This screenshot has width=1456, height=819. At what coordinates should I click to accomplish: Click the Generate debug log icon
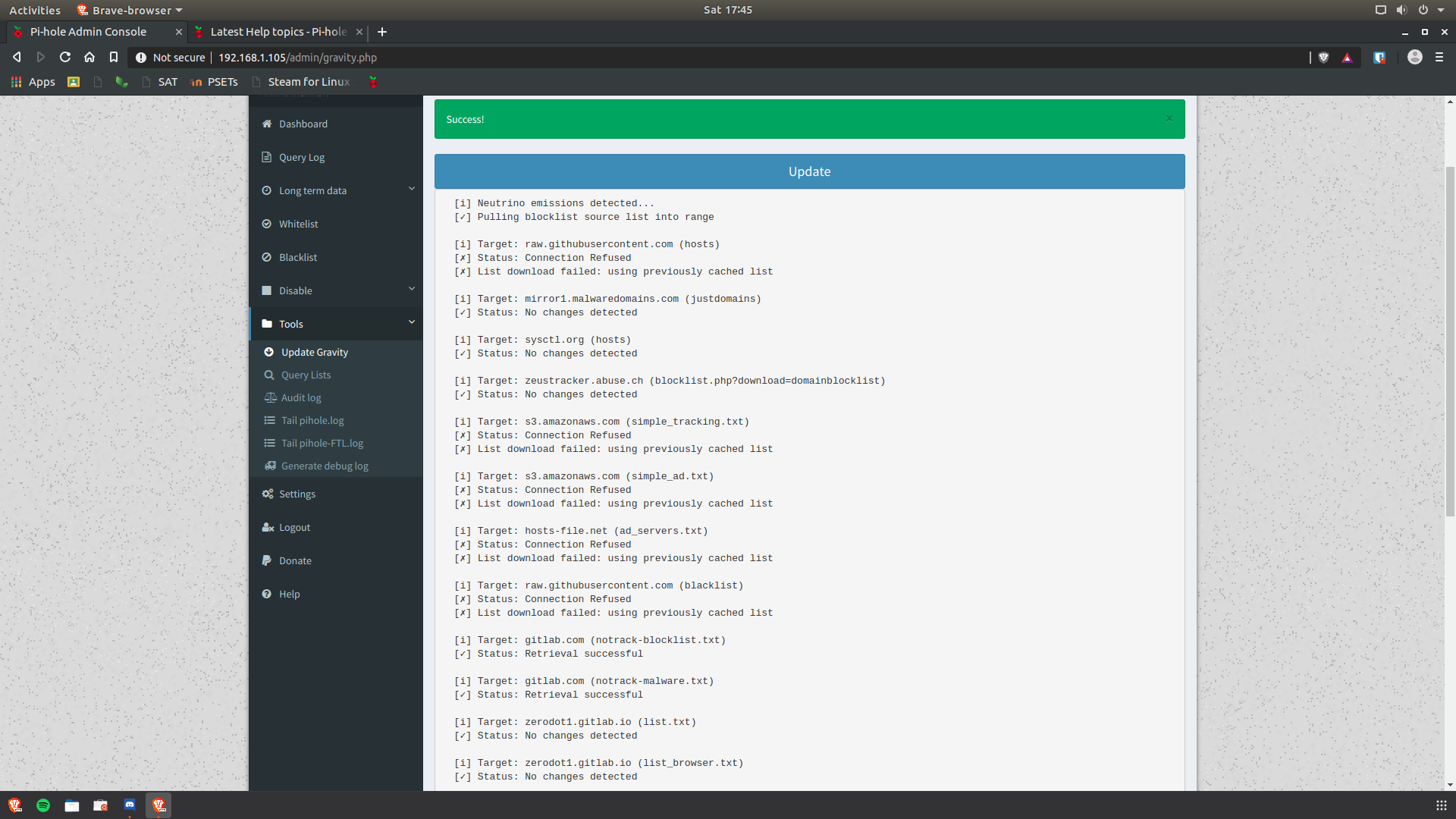click(x=270, y=466)
